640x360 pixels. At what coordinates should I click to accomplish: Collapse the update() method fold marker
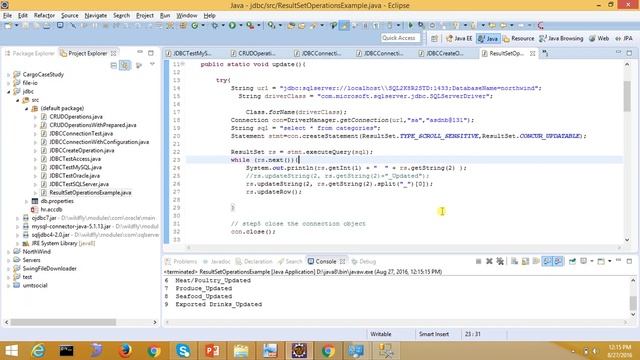(x=183, y=64)
